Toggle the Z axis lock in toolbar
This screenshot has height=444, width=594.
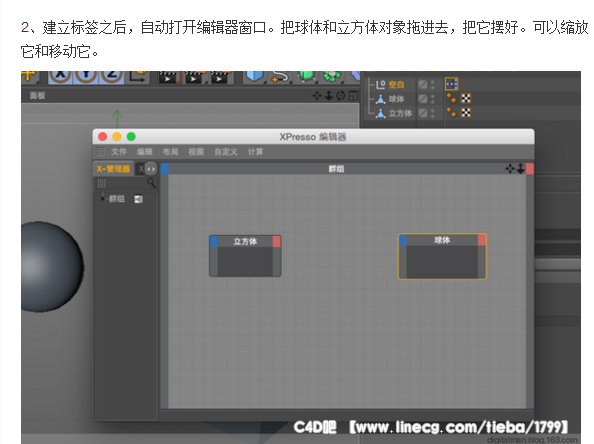point(111,76)
